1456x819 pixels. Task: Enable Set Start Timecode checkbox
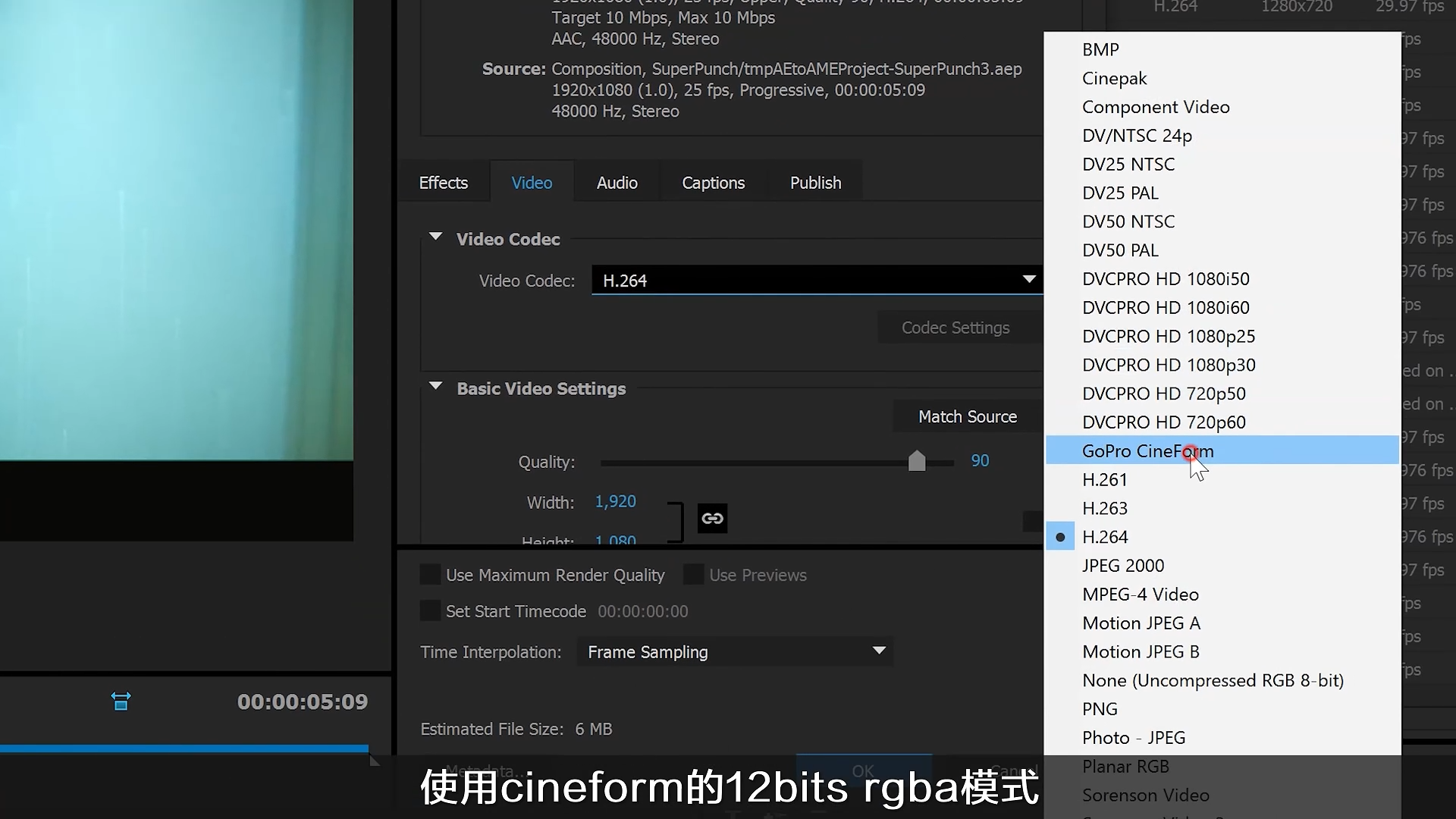[x=430, y=611]
